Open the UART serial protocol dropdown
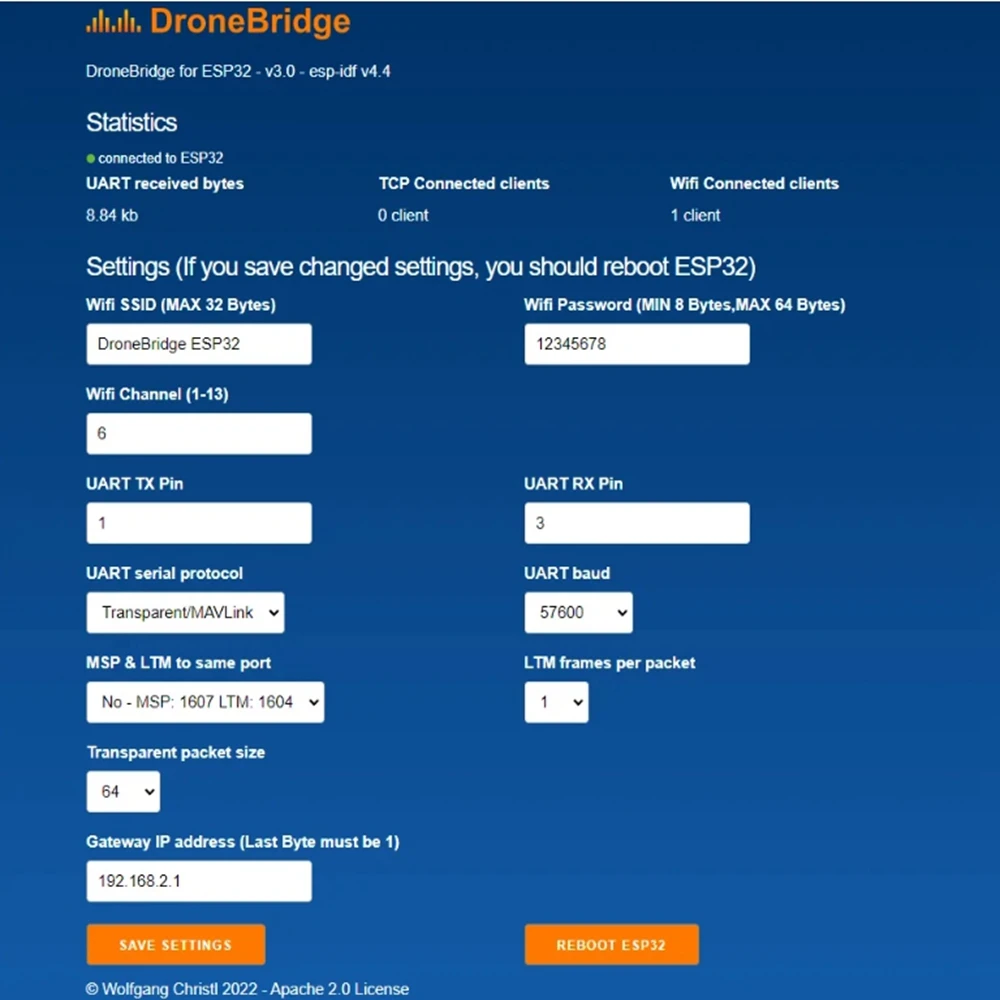This screenshot has height=1000, width=1000. click(186, 613)
